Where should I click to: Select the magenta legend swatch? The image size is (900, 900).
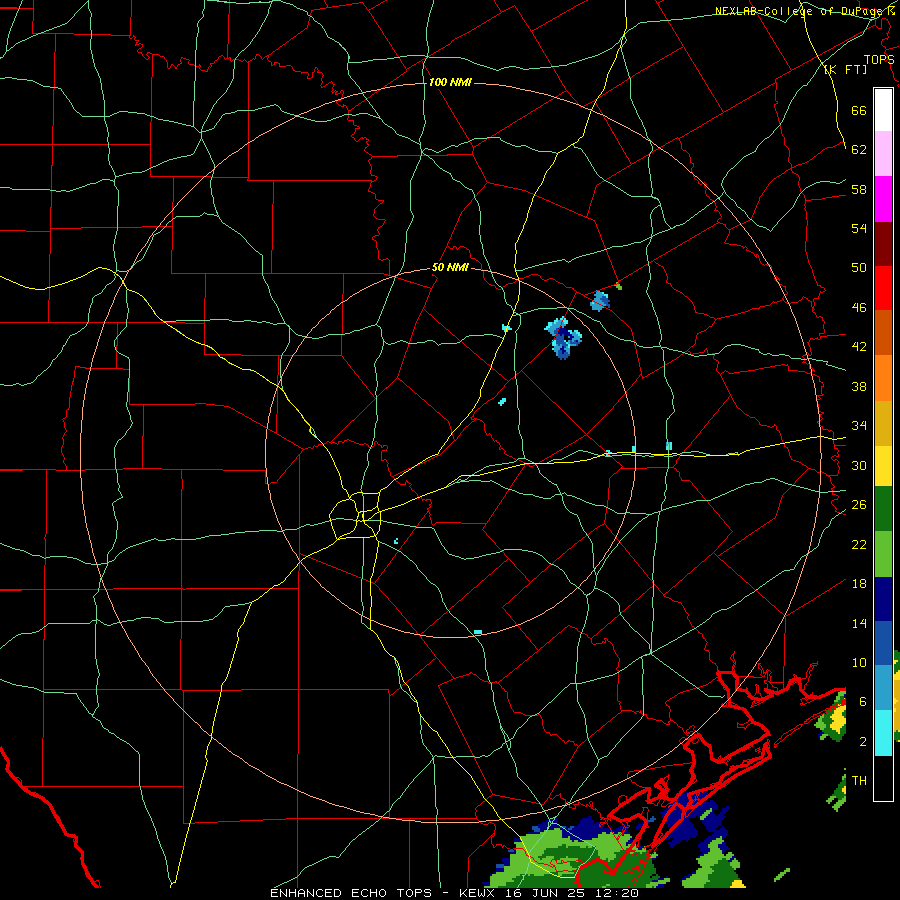tap(883, 199)
